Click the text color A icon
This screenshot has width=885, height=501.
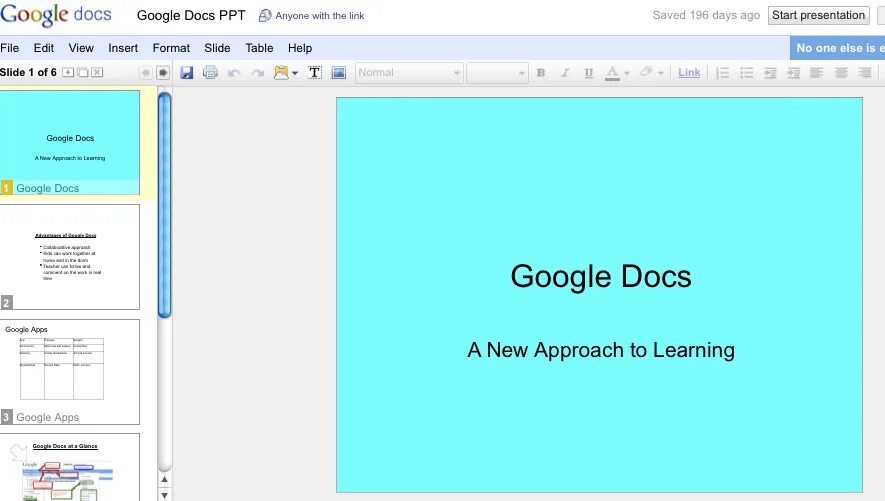(x=612, y=73)
